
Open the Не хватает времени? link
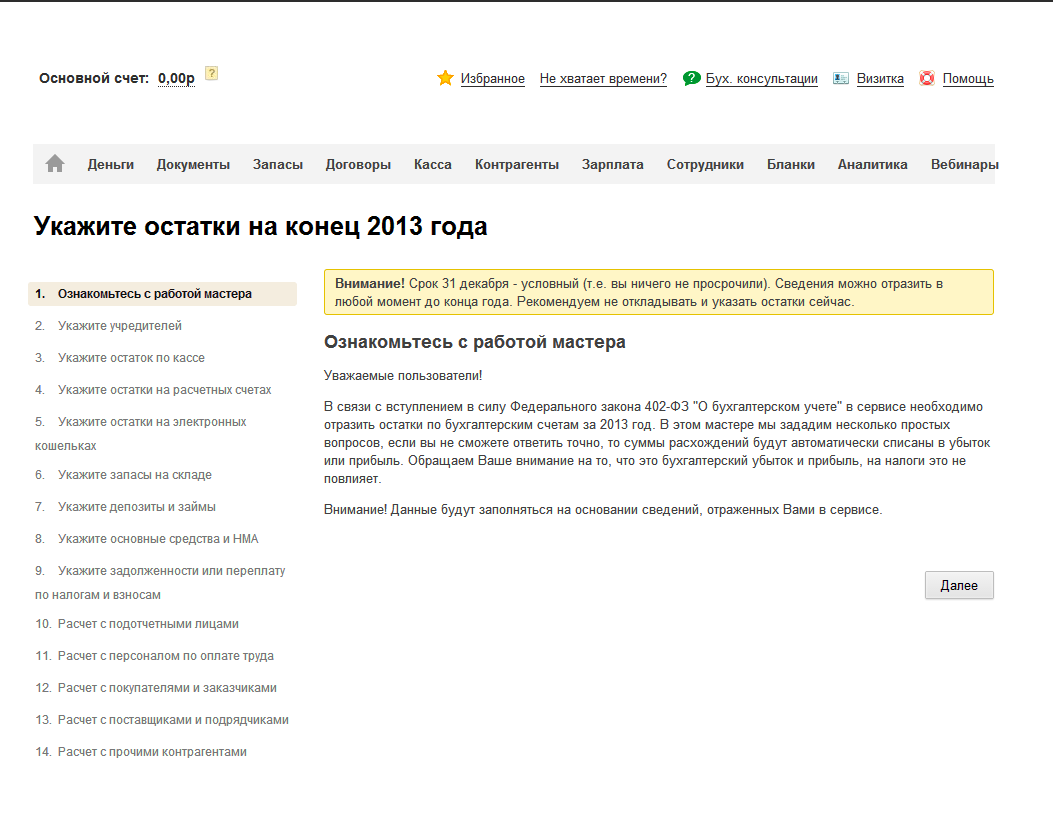click(x=603, y=79)
